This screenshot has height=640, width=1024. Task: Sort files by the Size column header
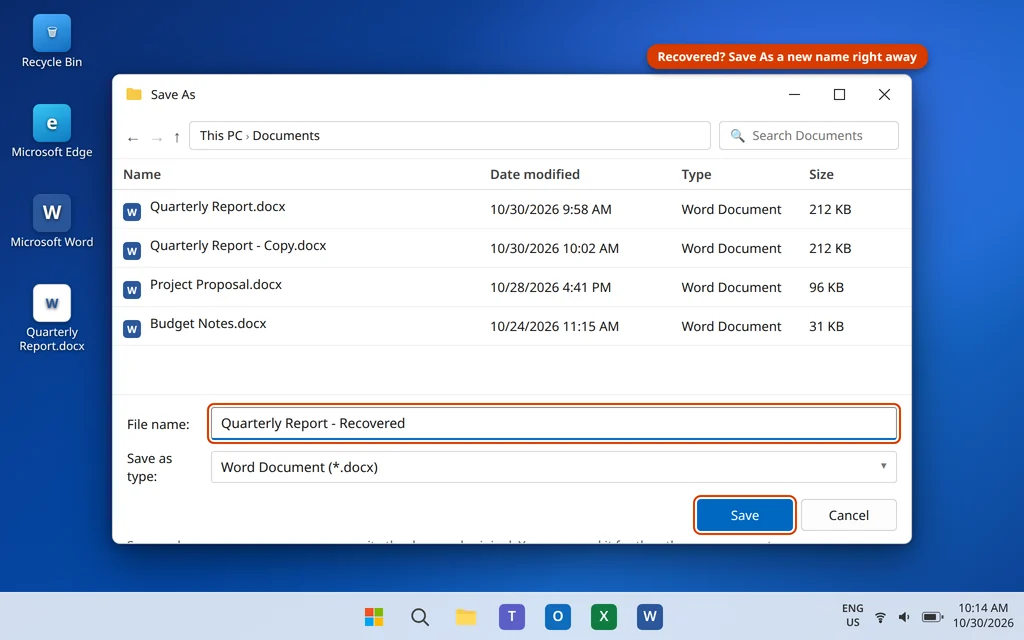click(x=821, y=174)
